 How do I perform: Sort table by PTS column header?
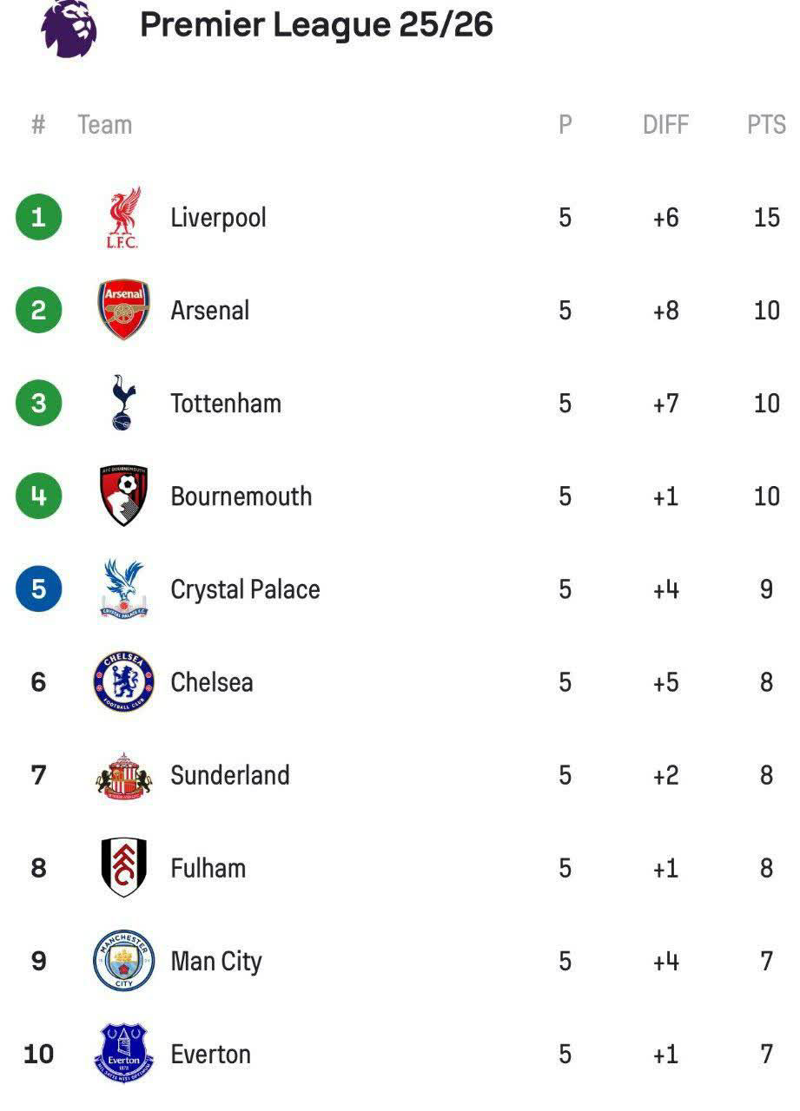tap(766, 125)
